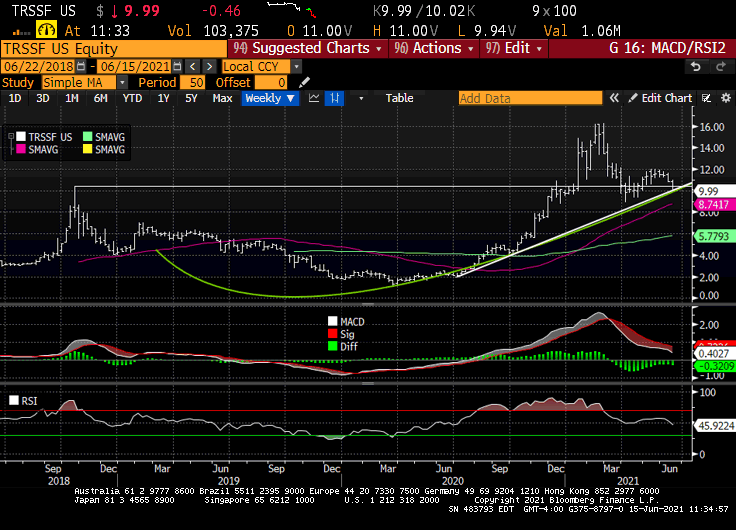Click the 9.99 last price label on axis
This screenshot has height=530, width=736.
pyautogui.click(x=714, y=191)
